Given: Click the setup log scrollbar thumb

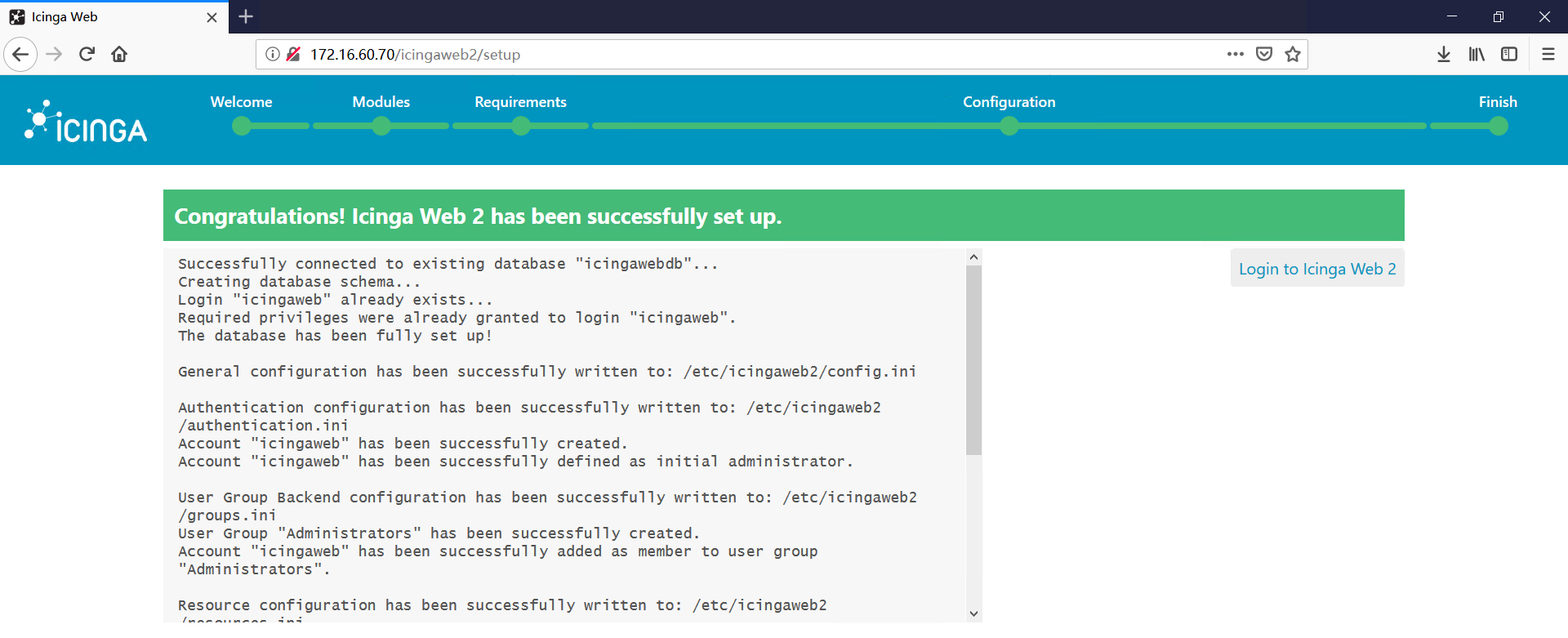Looking at the screenshot, I should pyautogui.click(x=973, y=359).
